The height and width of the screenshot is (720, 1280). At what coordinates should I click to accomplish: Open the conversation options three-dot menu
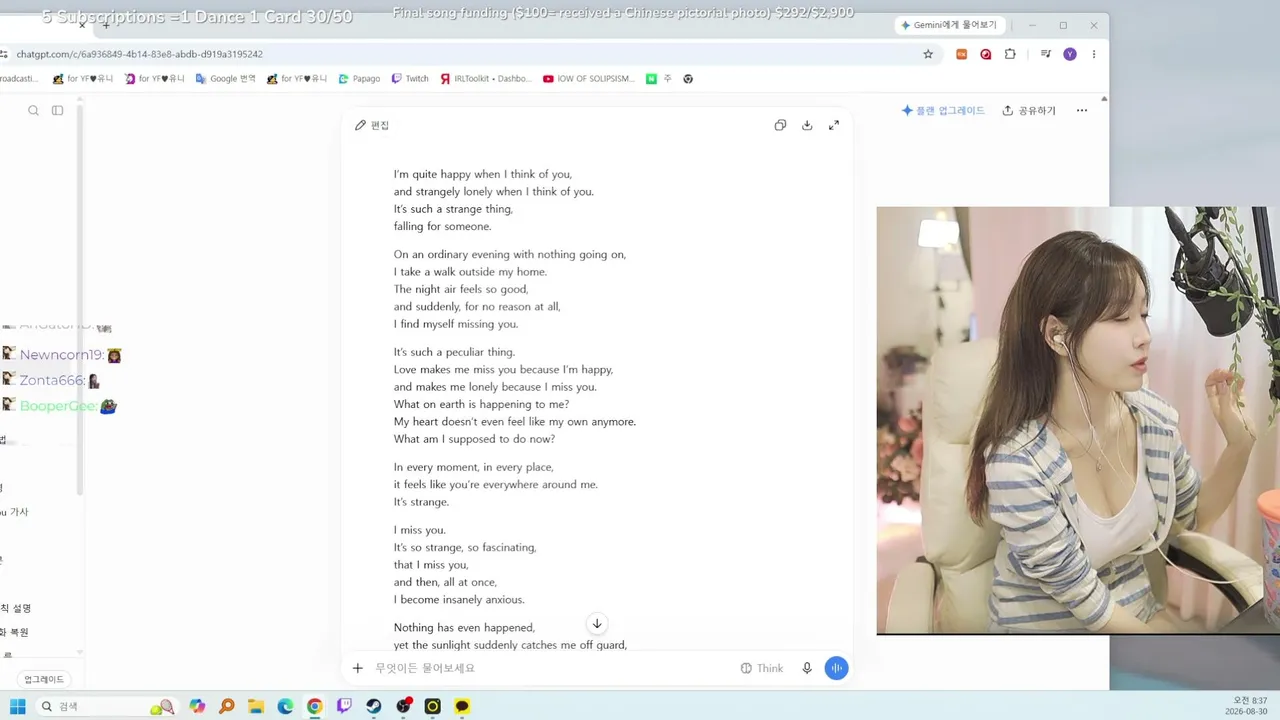point(1081,111)
